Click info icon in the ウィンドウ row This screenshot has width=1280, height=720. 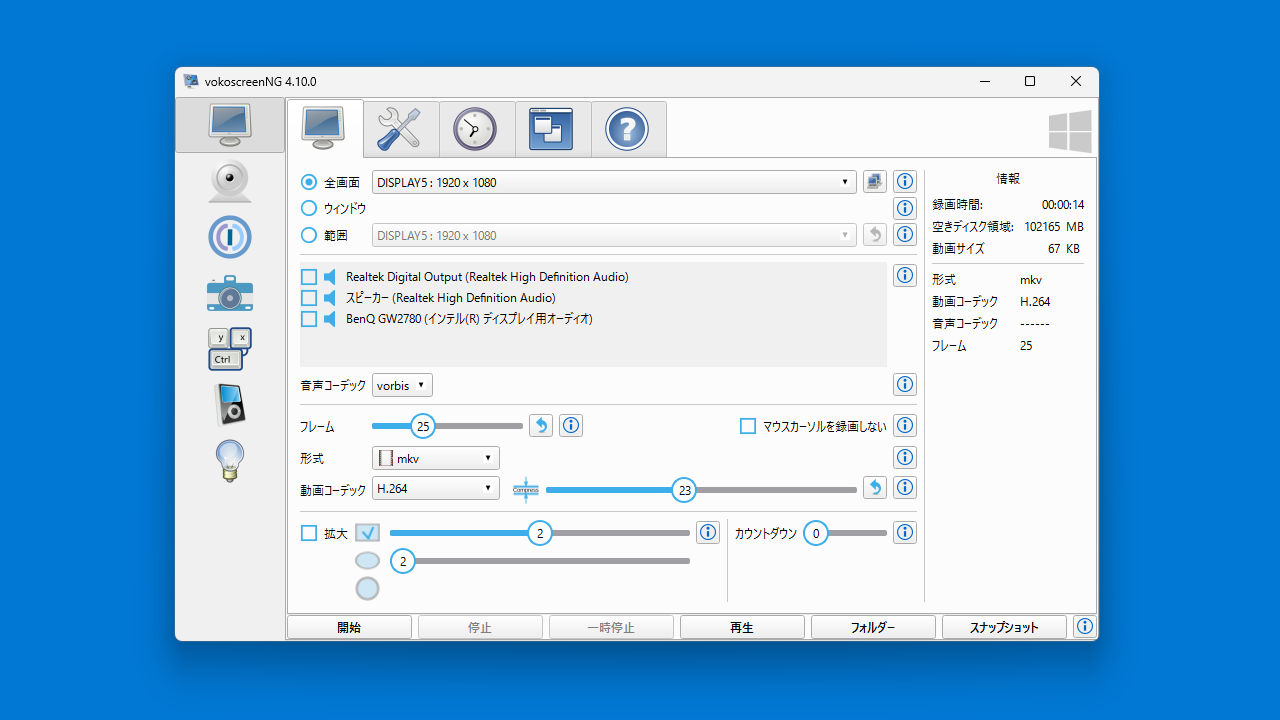905,208
